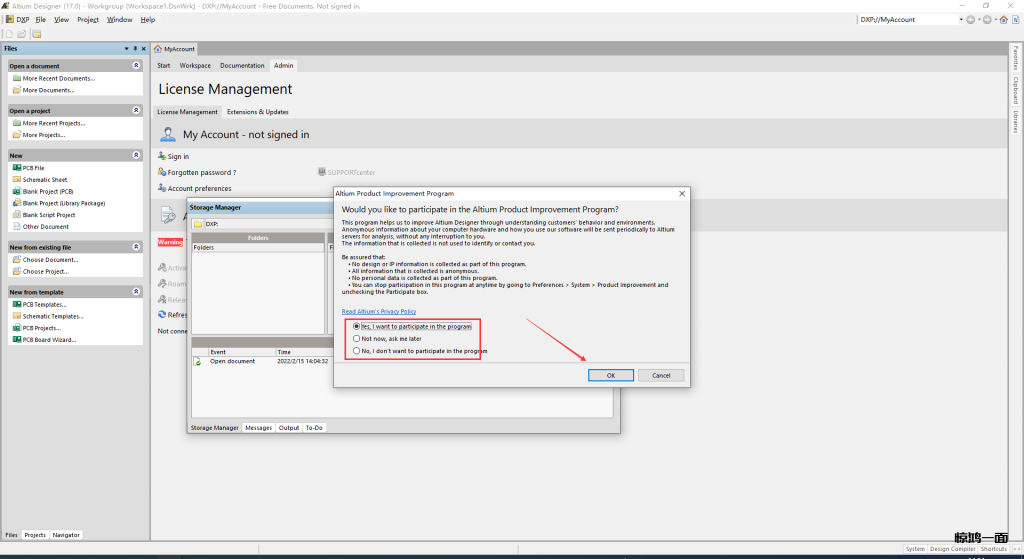Open the Libraries side panel tab
1024x559 pixels.
[1015, 122]
